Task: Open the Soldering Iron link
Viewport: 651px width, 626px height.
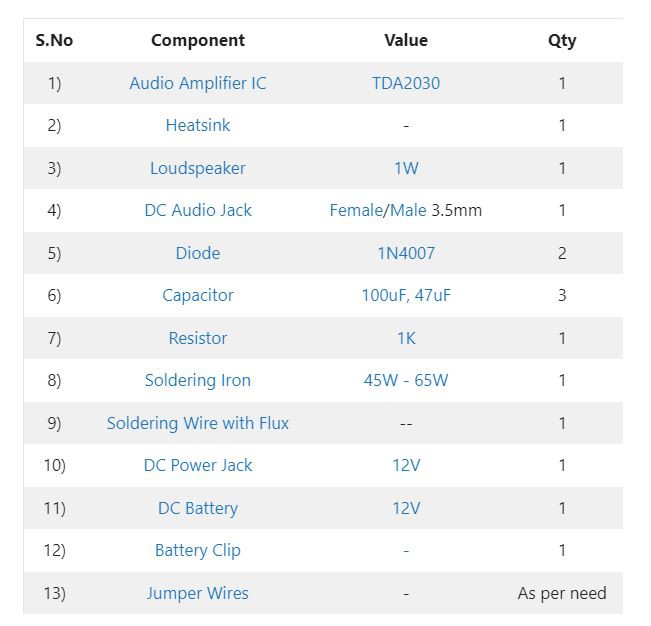Action: point(198,381)
